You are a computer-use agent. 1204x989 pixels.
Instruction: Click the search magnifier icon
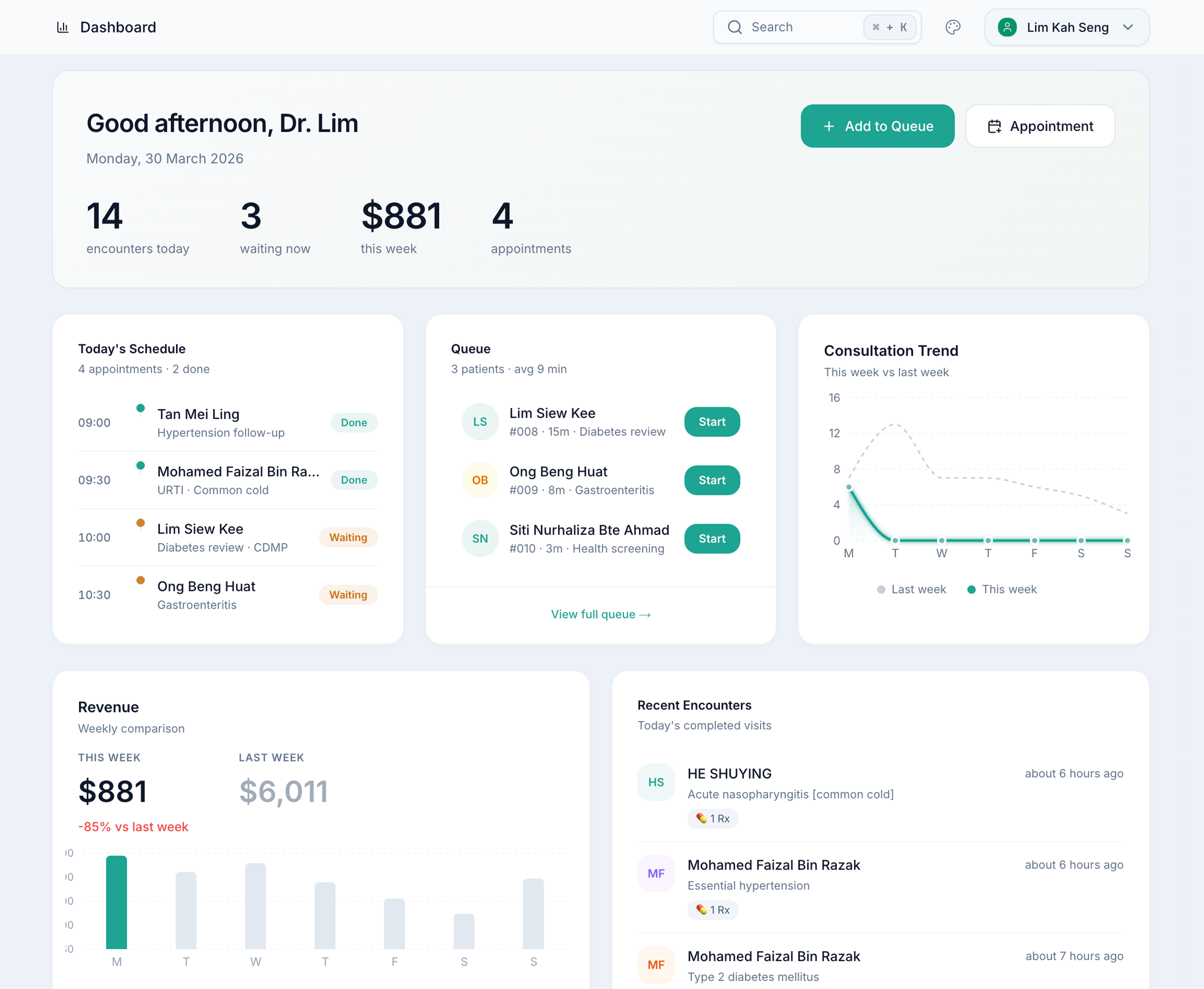tap(734, 27)
